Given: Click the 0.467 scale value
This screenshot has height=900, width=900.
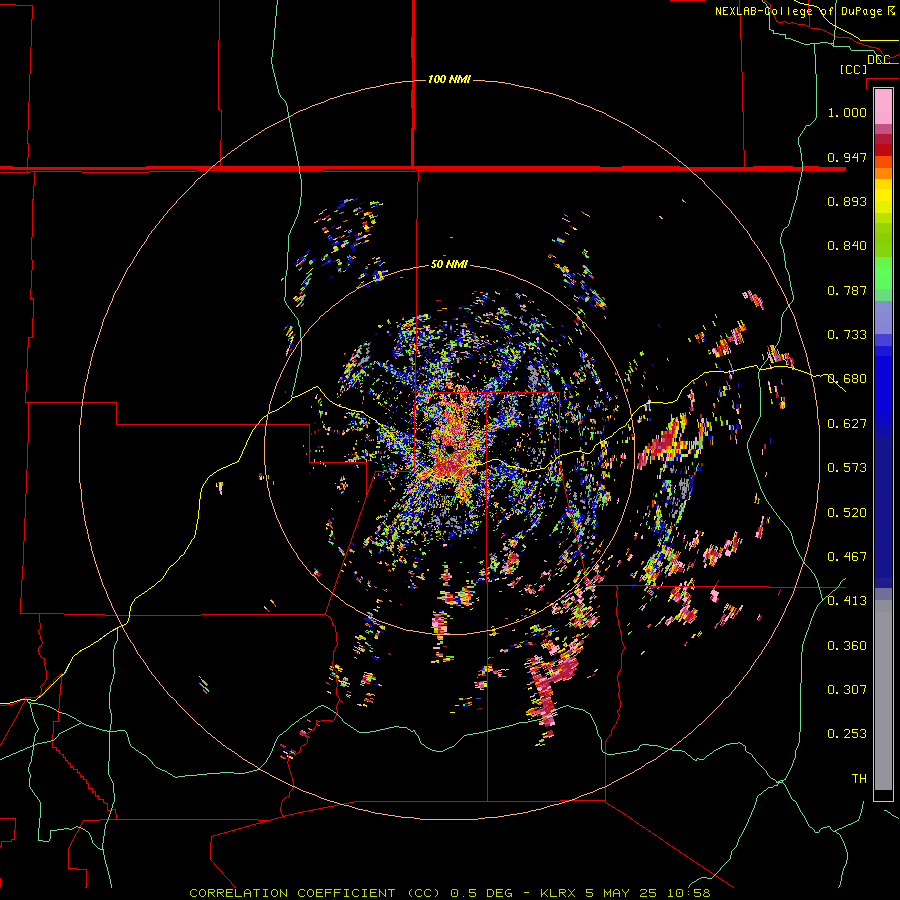Looking at the screenshot, I should (847, 557).
